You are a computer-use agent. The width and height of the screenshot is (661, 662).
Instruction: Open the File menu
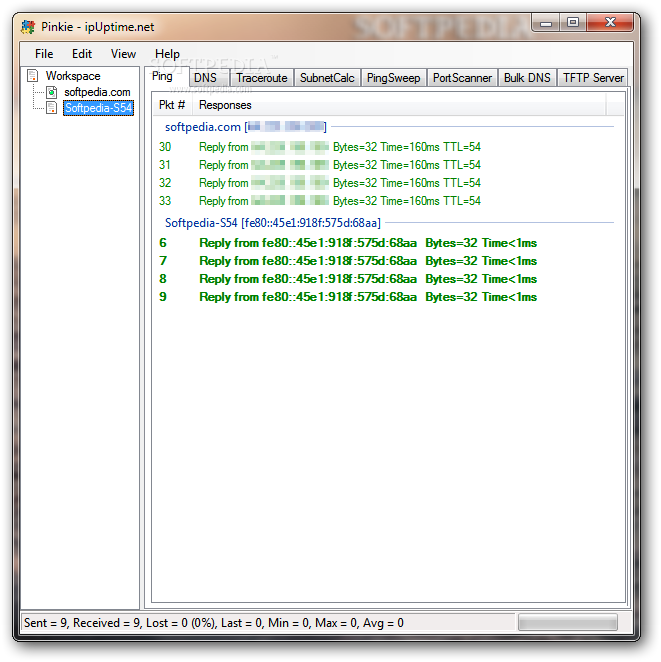pos(44,54)
